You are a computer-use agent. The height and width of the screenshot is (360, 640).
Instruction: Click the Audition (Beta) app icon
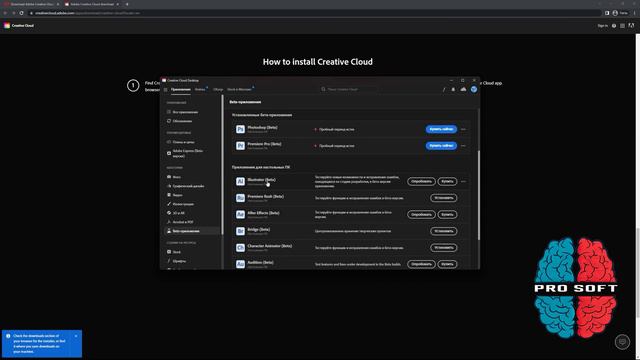click(x=240, y=264)
